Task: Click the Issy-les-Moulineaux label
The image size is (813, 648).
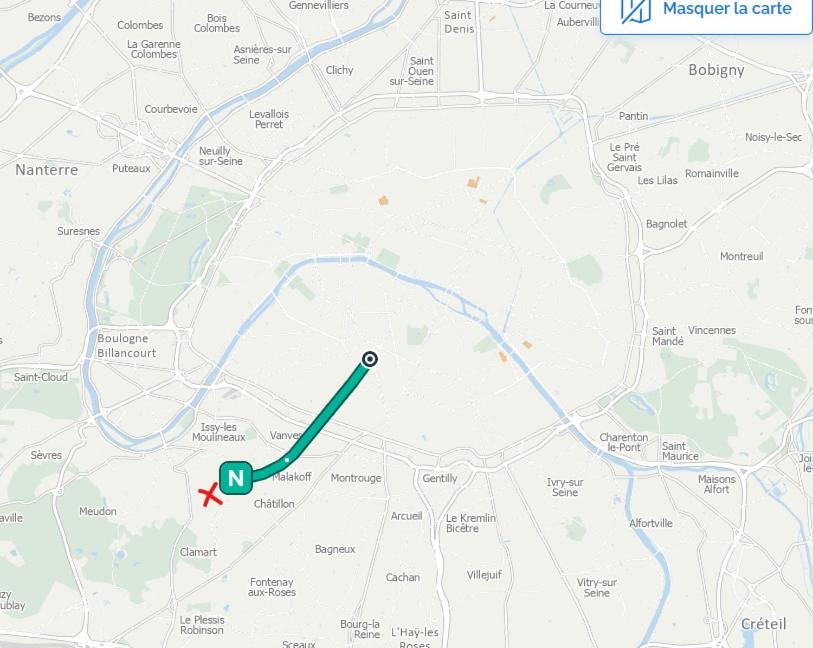Action: [x=218, y=432]
